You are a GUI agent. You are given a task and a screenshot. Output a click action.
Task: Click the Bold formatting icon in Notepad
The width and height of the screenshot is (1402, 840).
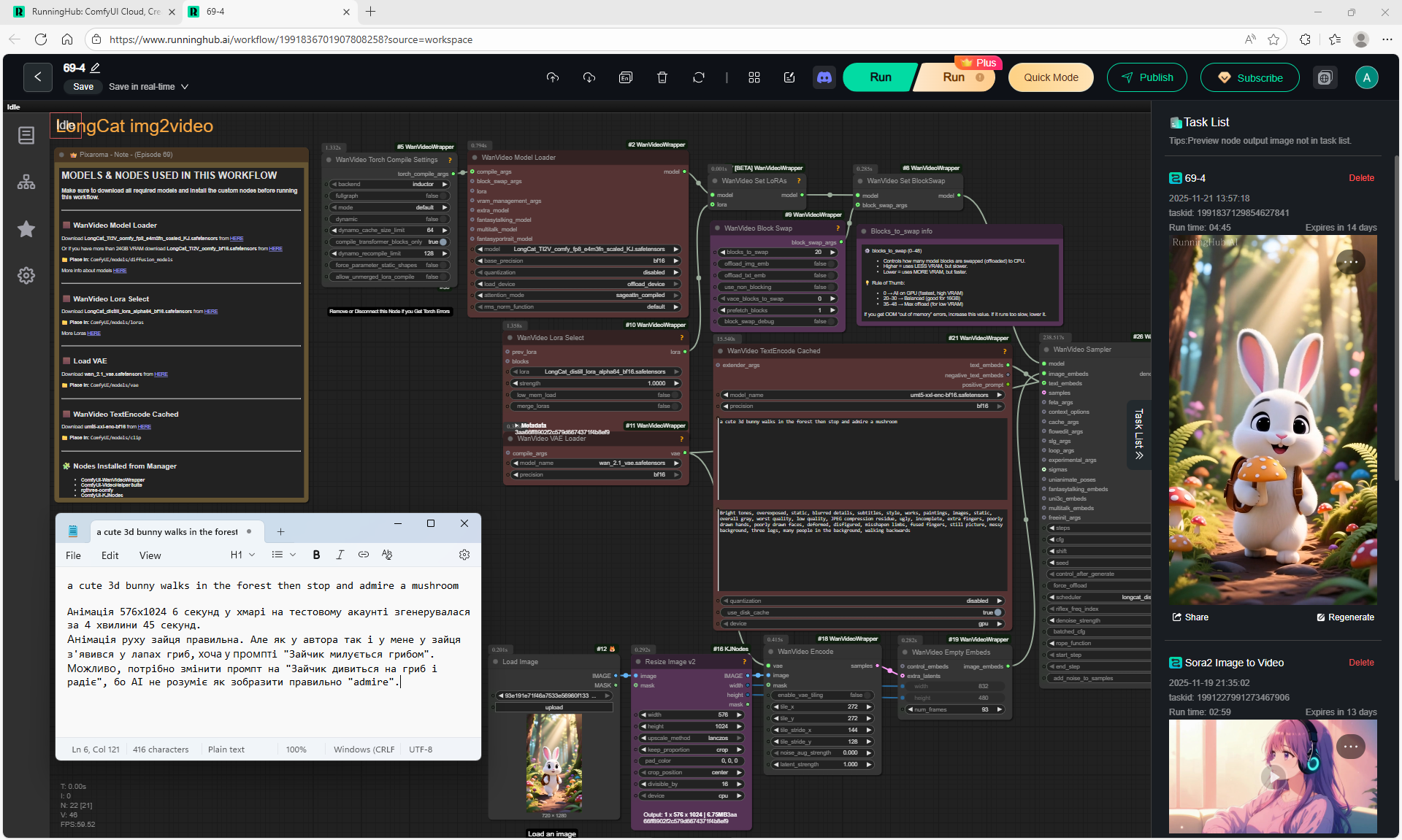point(316,555)
